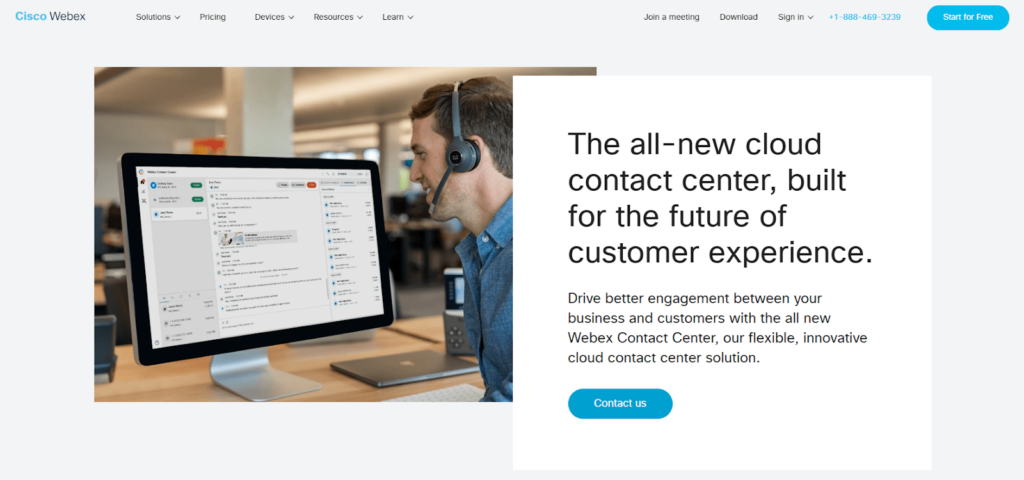Click the Solutions menu label

click(x=153, y=17)
